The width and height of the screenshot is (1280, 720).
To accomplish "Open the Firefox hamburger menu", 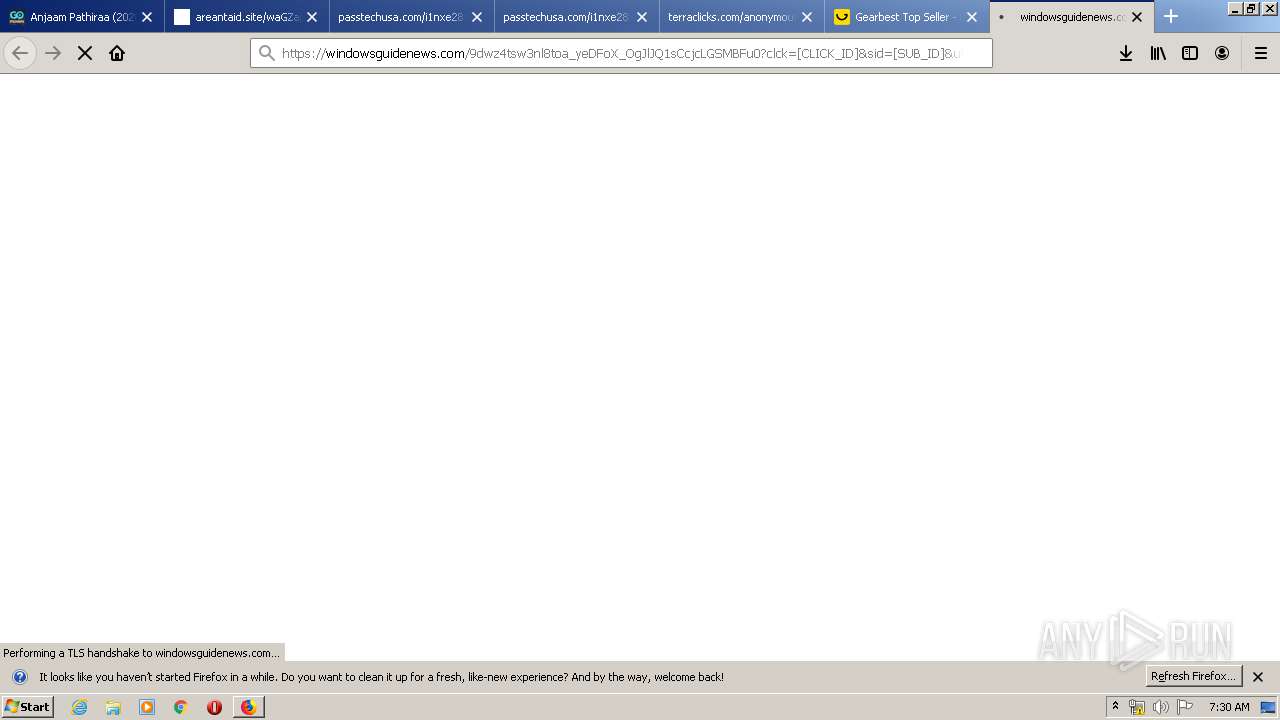I will (x=1261, y=53).
